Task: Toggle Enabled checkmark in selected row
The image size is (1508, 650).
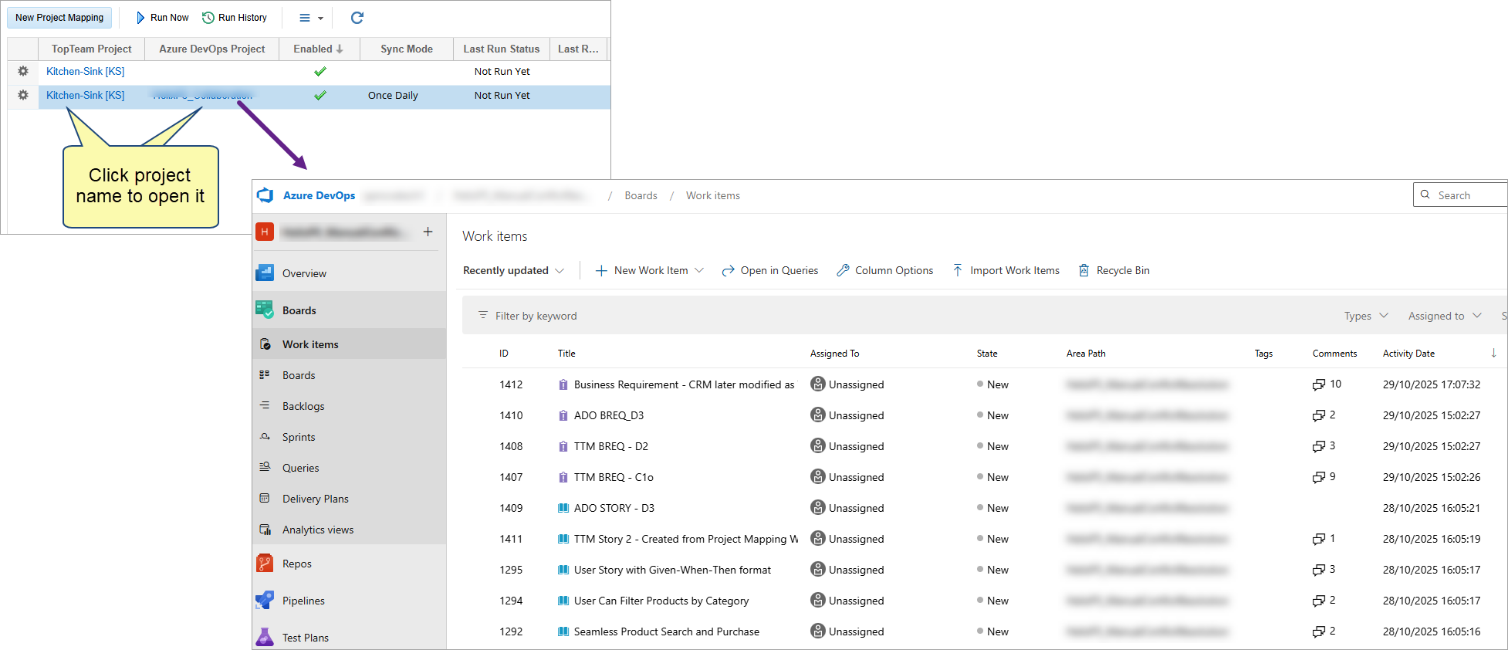Action: pos(320,96)
